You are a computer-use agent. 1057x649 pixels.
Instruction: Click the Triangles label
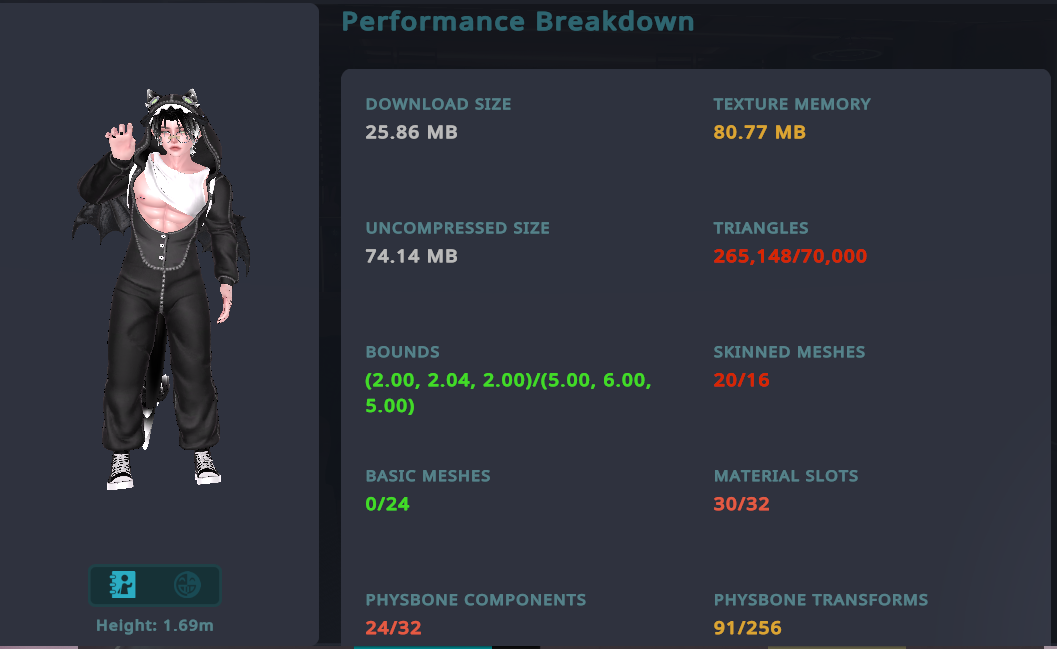pyautogui.click(x=760, y=228)
